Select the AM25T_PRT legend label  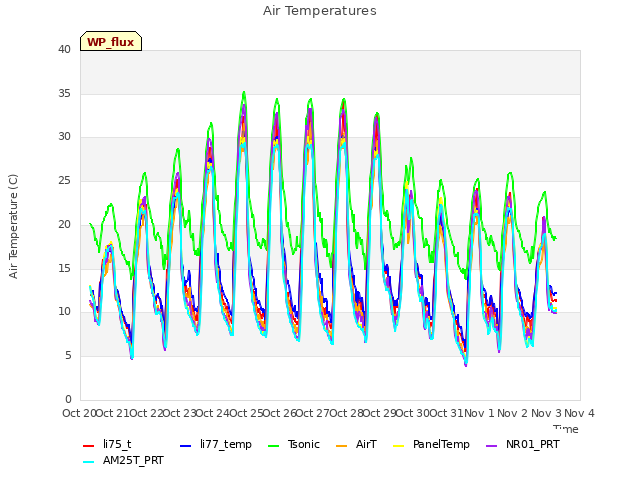133,461
